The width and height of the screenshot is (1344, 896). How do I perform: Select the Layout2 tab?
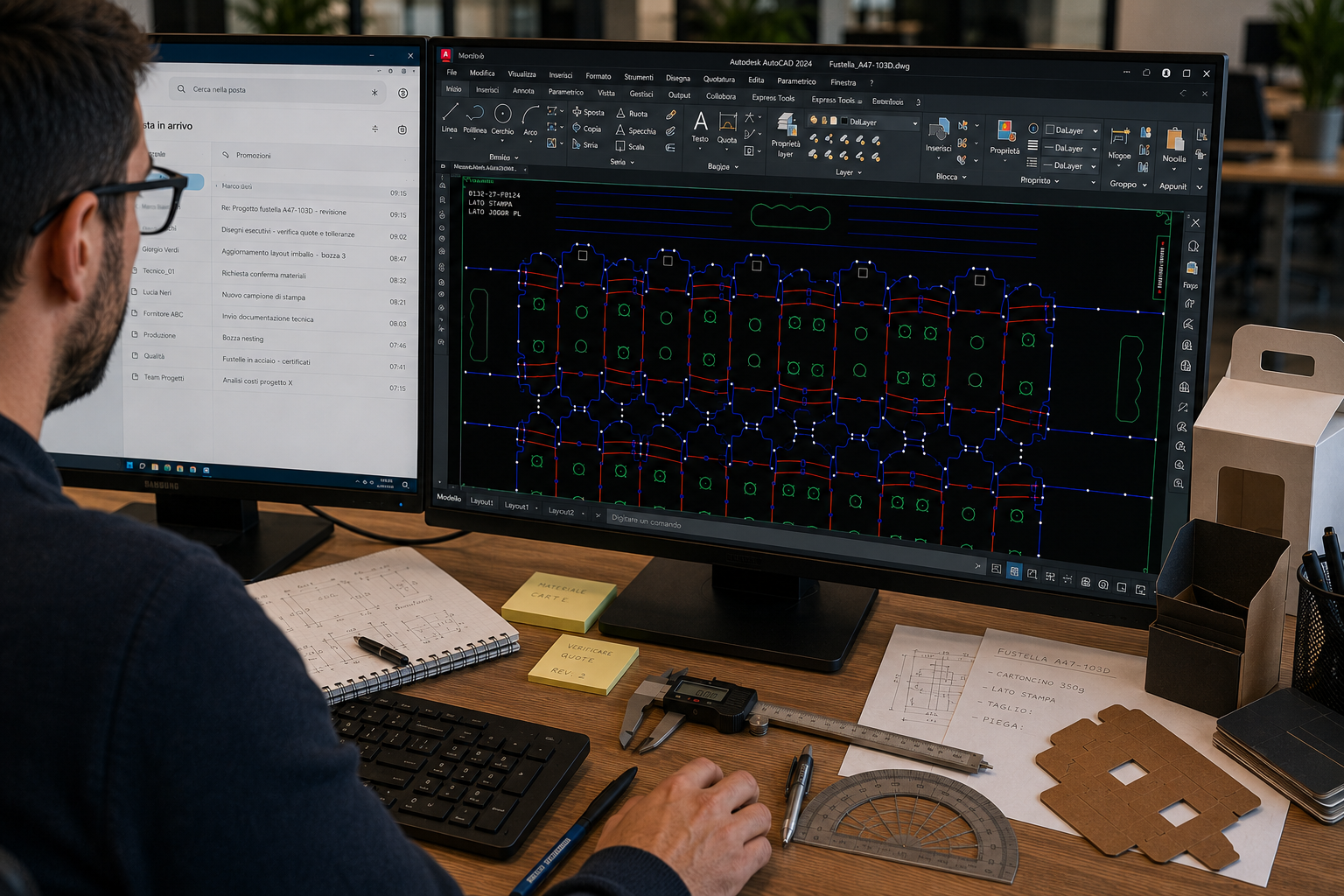(561, 512)
